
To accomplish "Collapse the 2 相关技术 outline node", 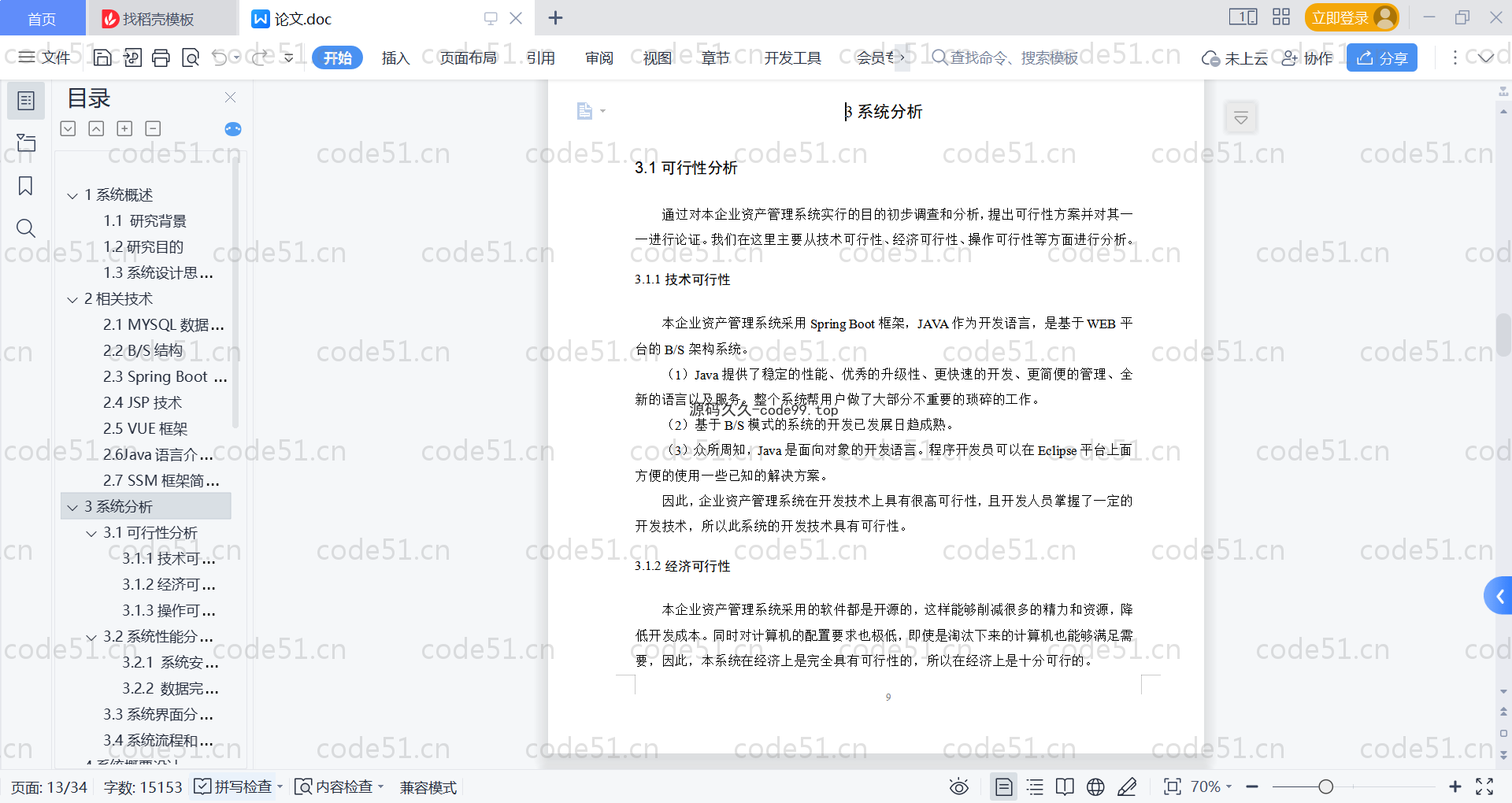I will 72,300.
